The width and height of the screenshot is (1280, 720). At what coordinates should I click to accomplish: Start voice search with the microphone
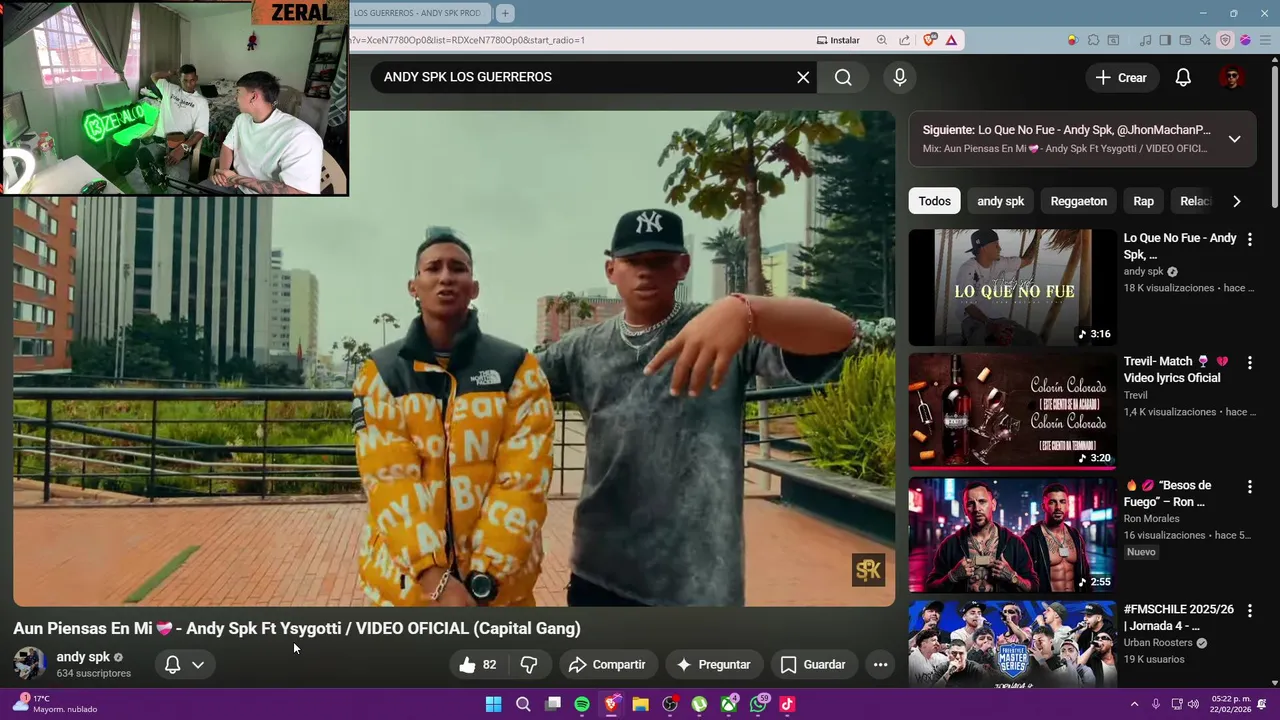tap(900, 77)
